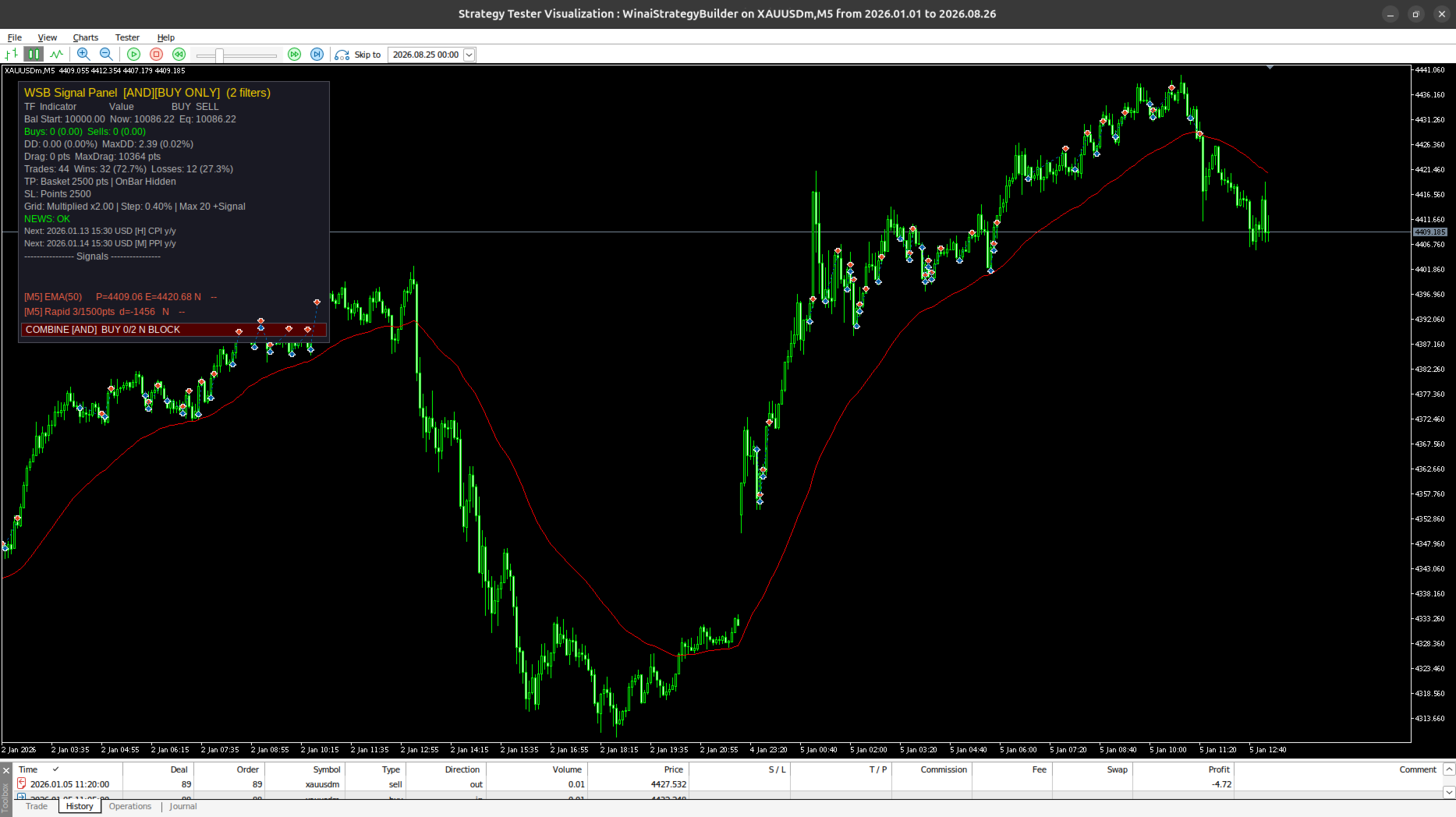1456x817 pixels.
Task: Open the Help menu
Action: coord(166,37)
